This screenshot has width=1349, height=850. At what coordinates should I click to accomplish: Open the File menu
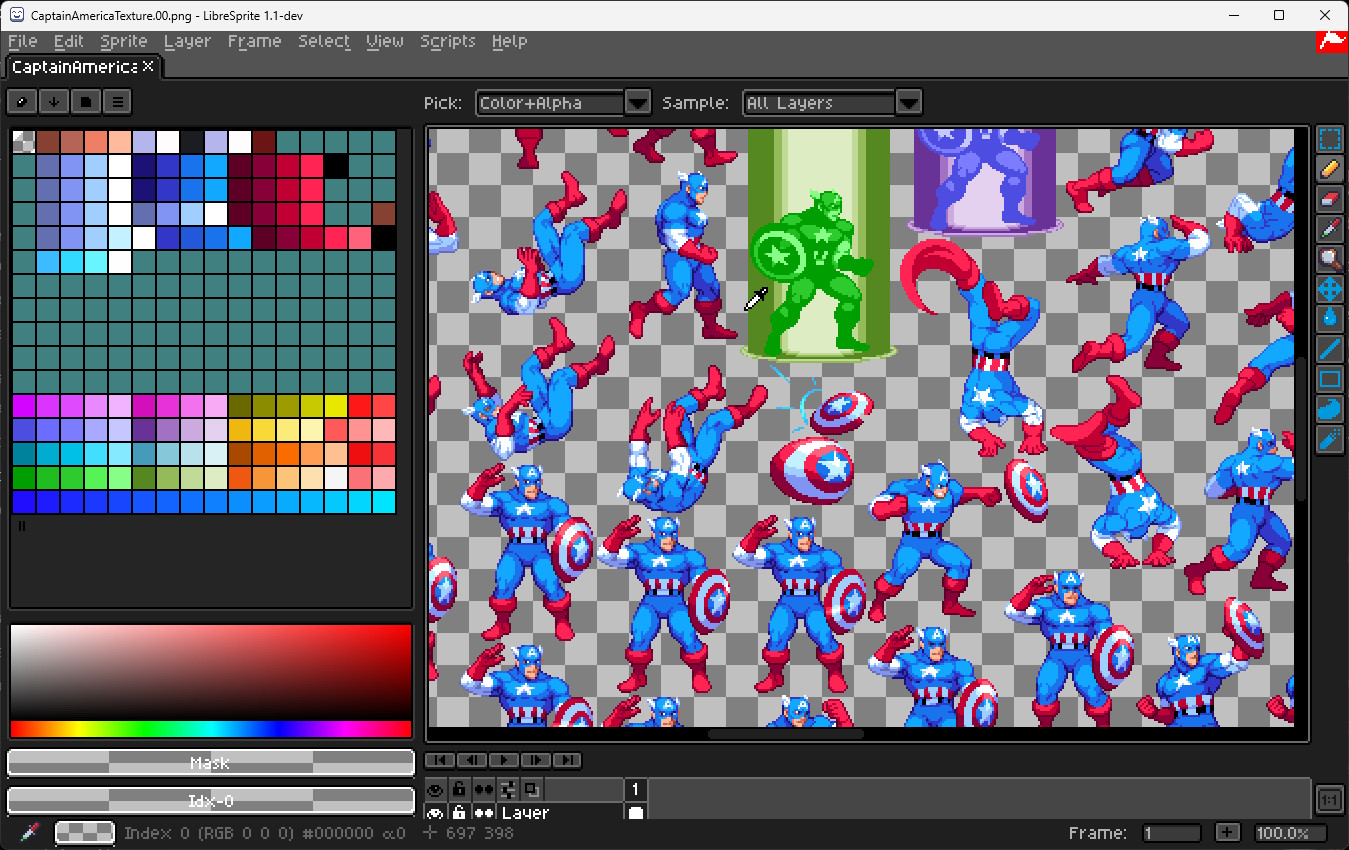tap(22, 41)
